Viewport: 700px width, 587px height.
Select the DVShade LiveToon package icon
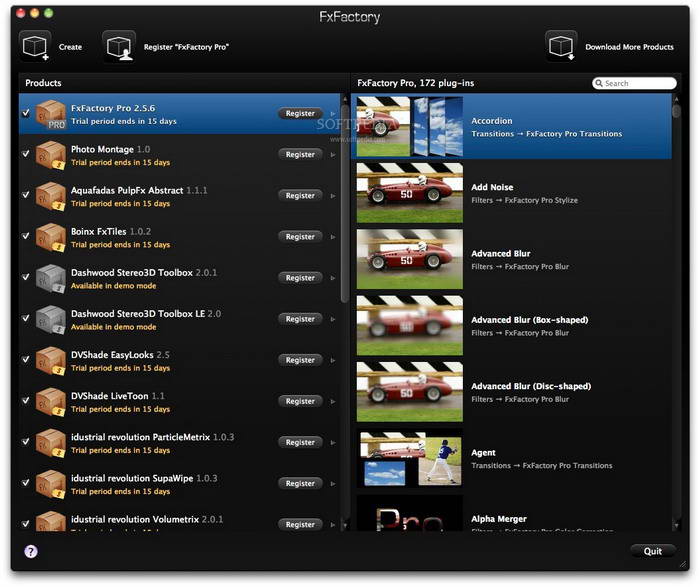[50, 402]
